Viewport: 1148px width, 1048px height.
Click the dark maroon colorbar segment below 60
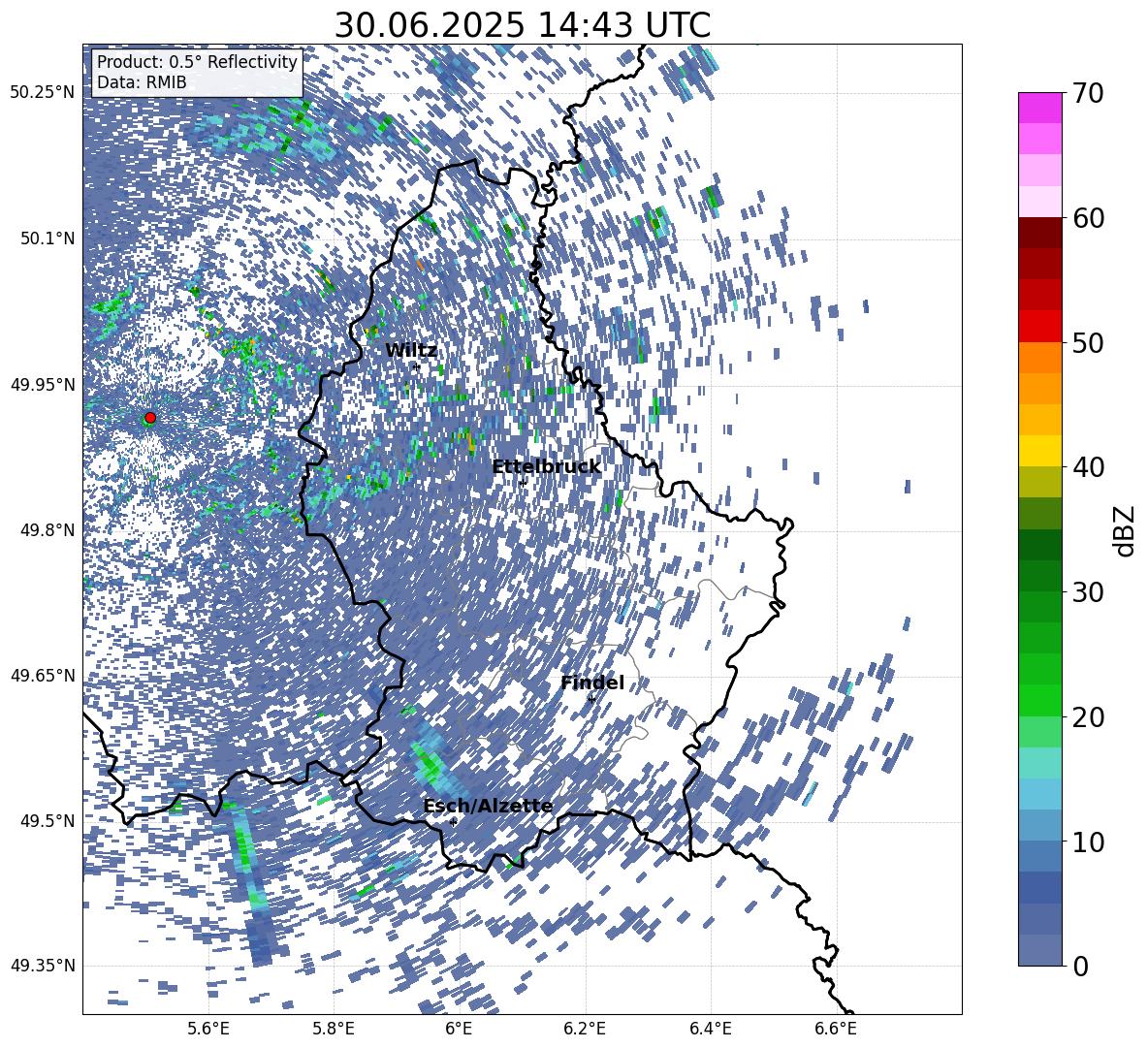[x=1039, y=234]
